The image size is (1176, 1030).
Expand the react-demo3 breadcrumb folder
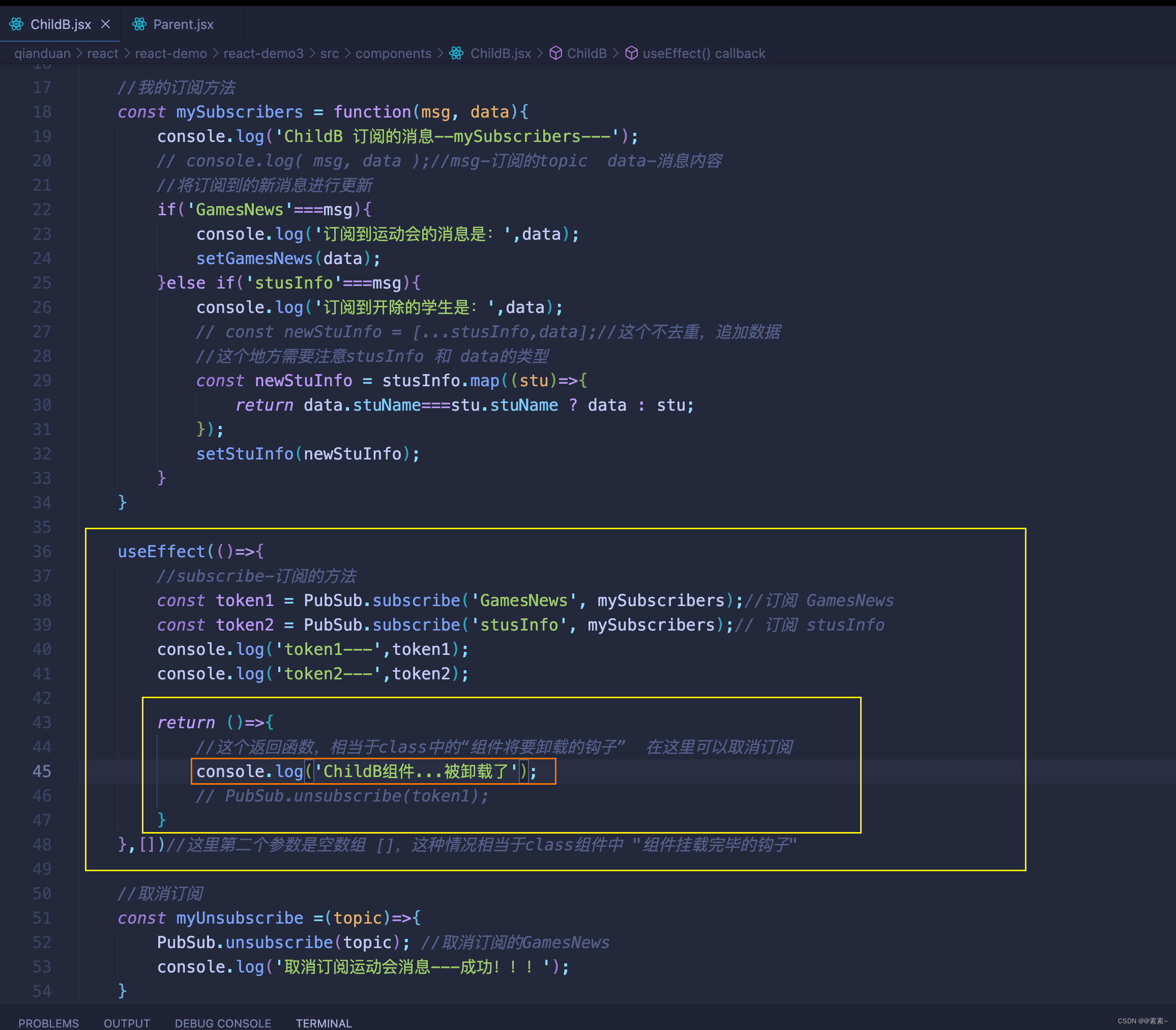coord(263,53)
